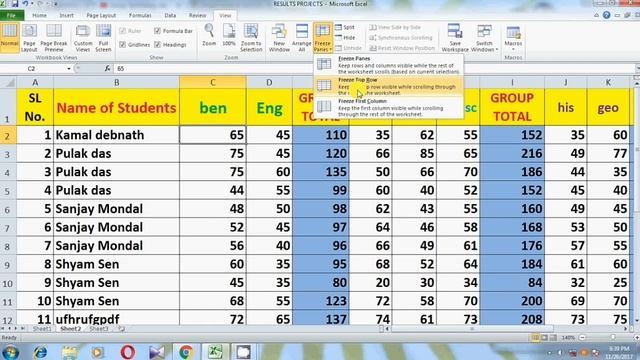Open File Explorer from taskbar
This screenshot has width=640, height=360.
(69, 352)
